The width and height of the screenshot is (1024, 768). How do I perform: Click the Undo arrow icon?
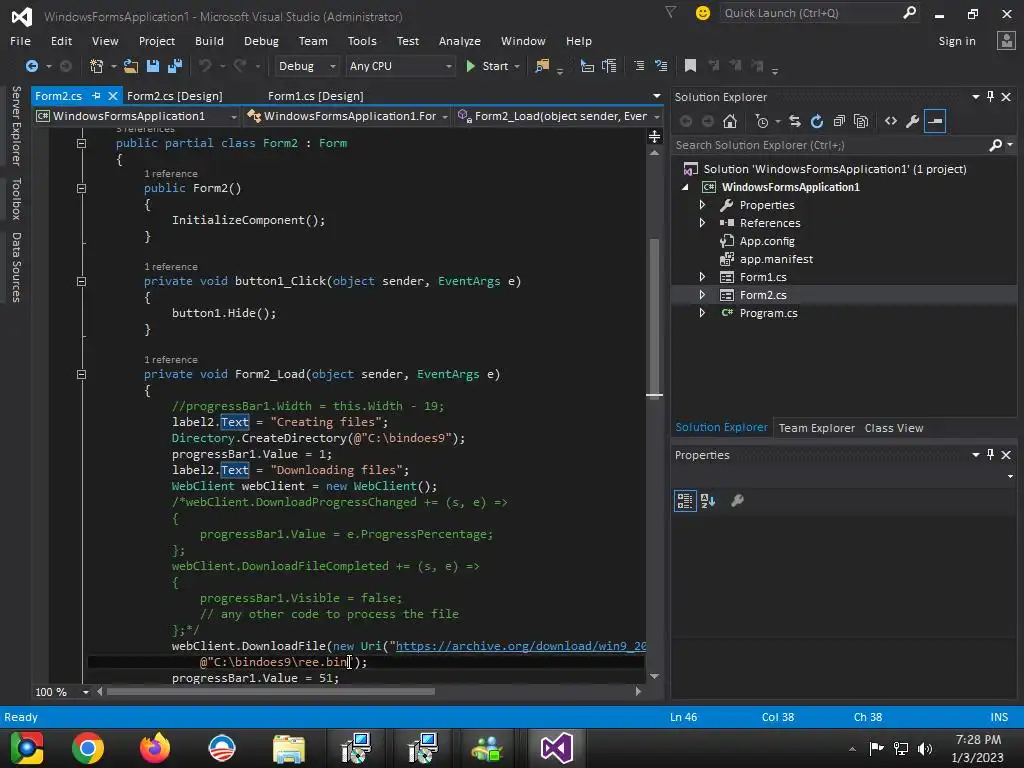pos(205,66)
